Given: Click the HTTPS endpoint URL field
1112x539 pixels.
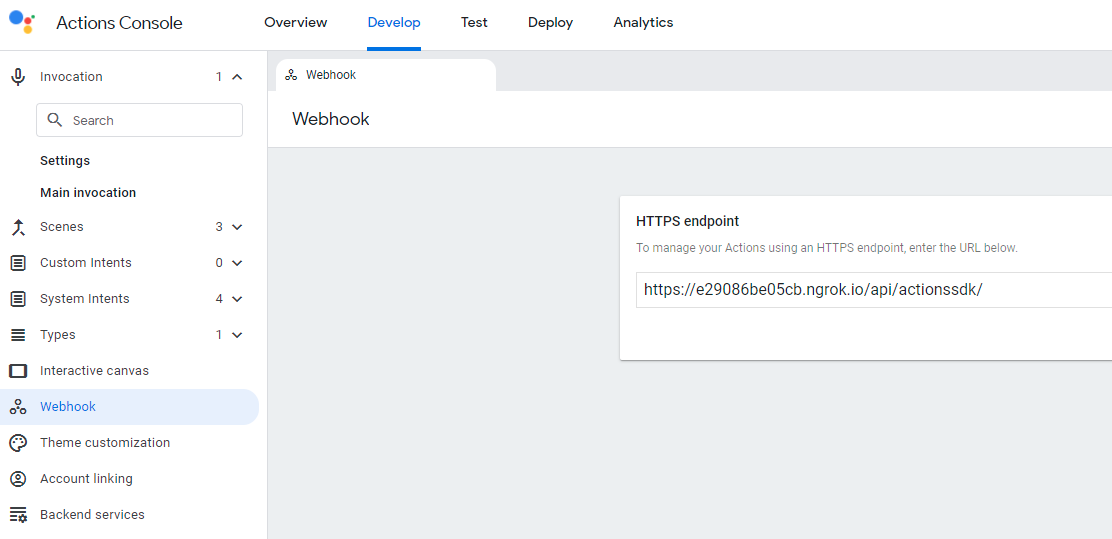Looking at the screenshot, I should [874, 289].
